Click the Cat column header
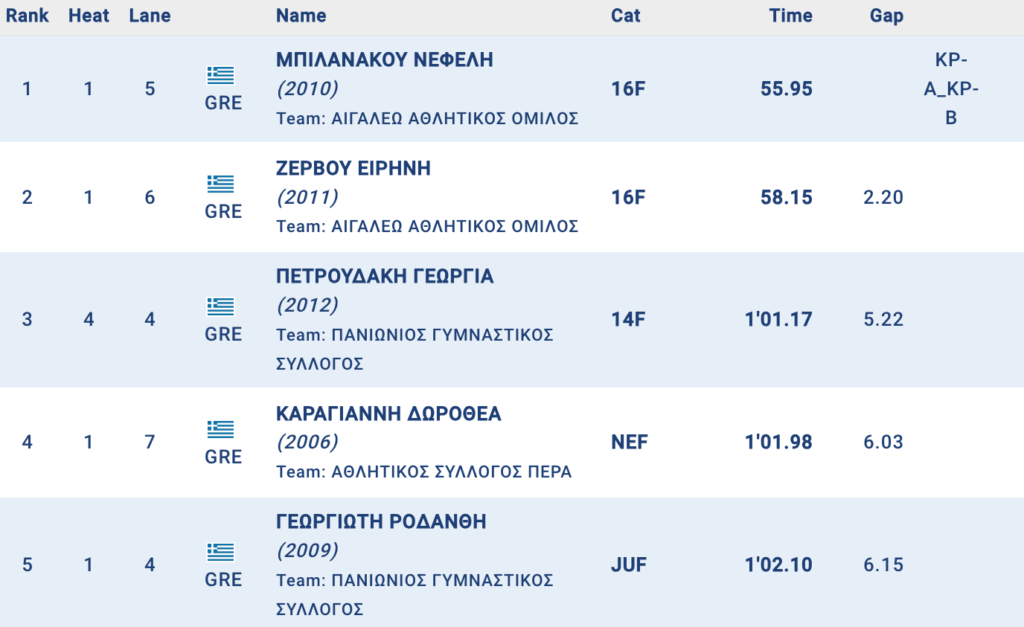Viewport: 1024px width, 627px height. pyautogui.click(x=626, y=16)
